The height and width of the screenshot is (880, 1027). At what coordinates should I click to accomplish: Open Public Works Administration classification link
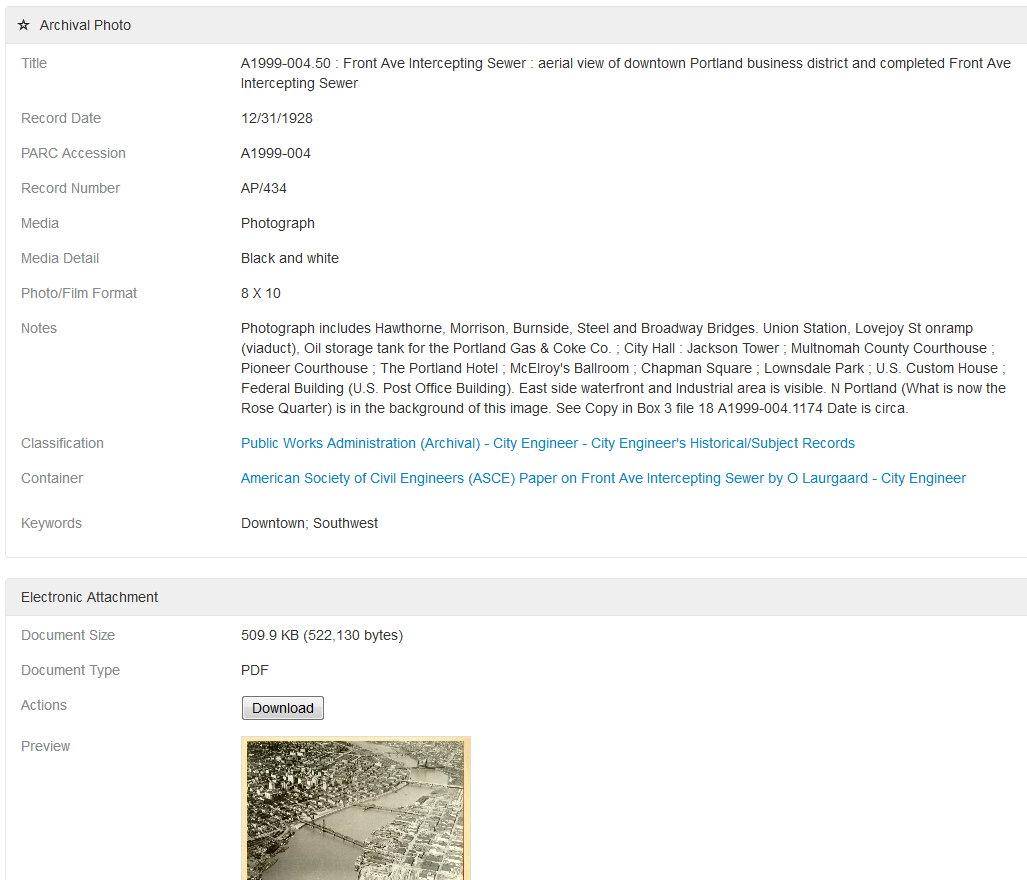pyautogui.click(x=548, y=443)
